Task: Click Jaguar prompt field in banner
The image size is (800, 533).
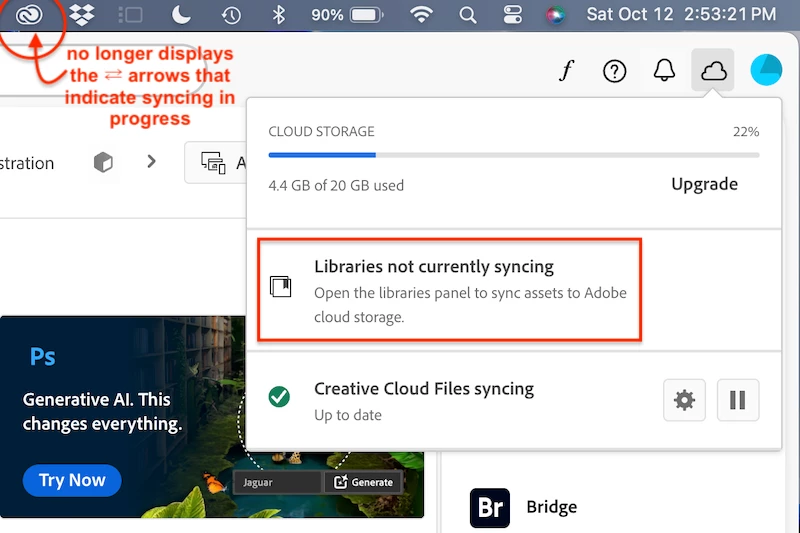Action: [x=278, y=482]
